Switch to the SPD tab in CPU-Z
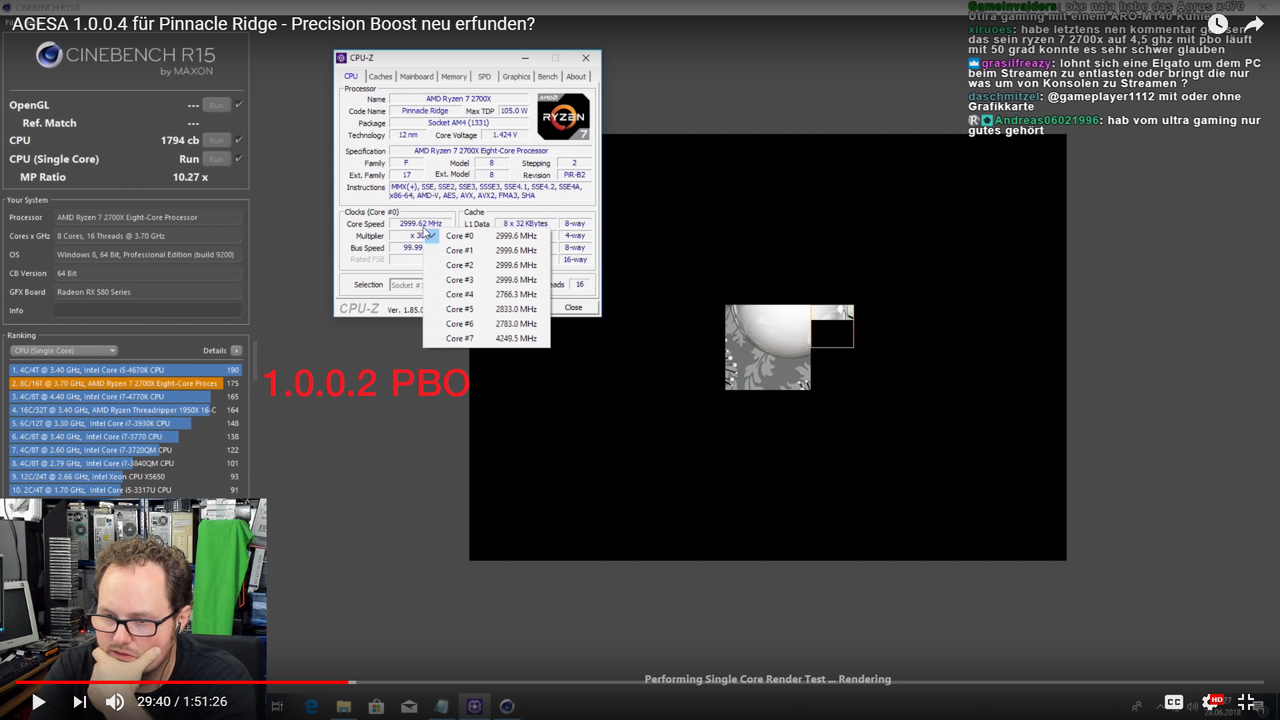 (484, 76)
